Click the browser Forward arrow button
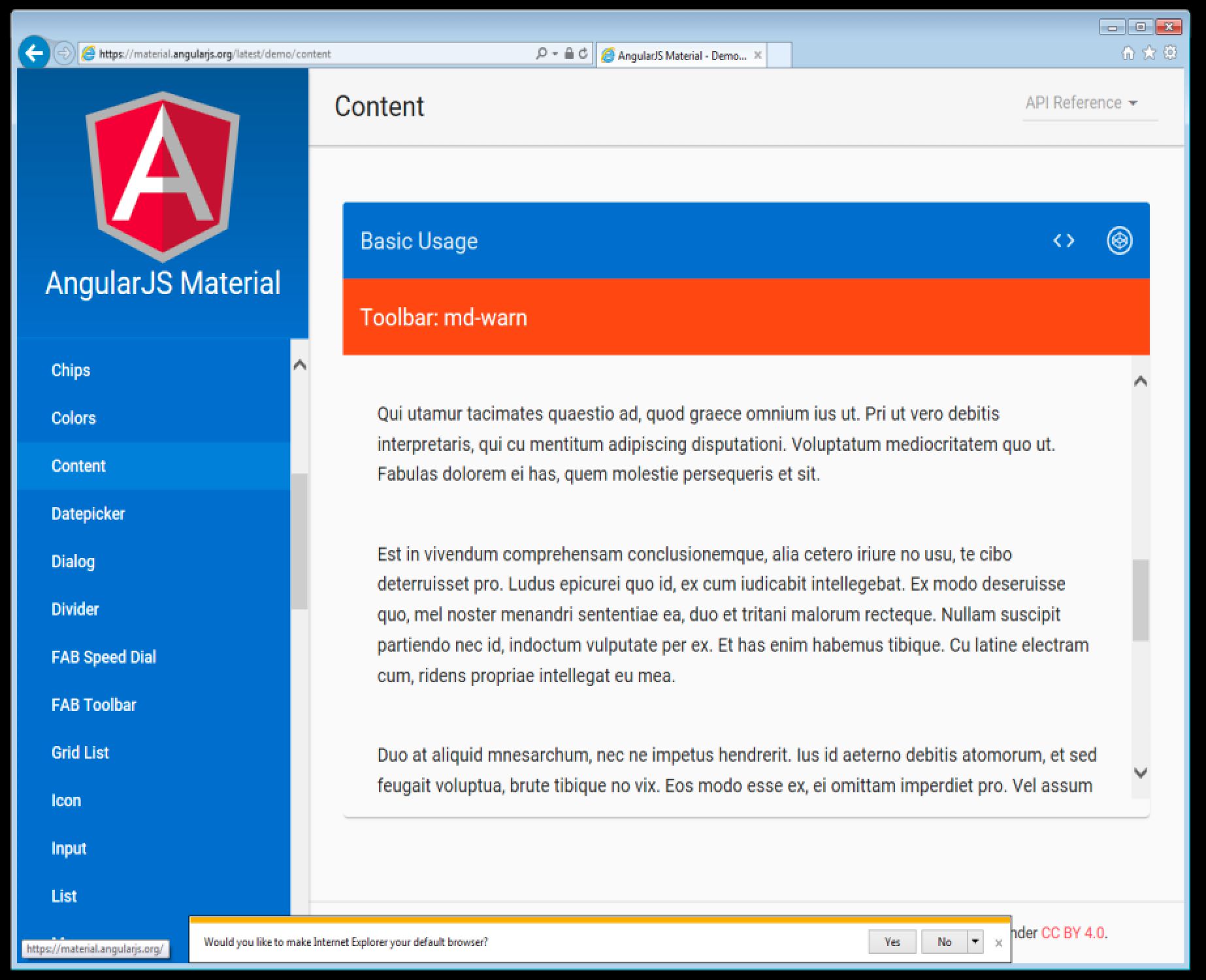 64,54
